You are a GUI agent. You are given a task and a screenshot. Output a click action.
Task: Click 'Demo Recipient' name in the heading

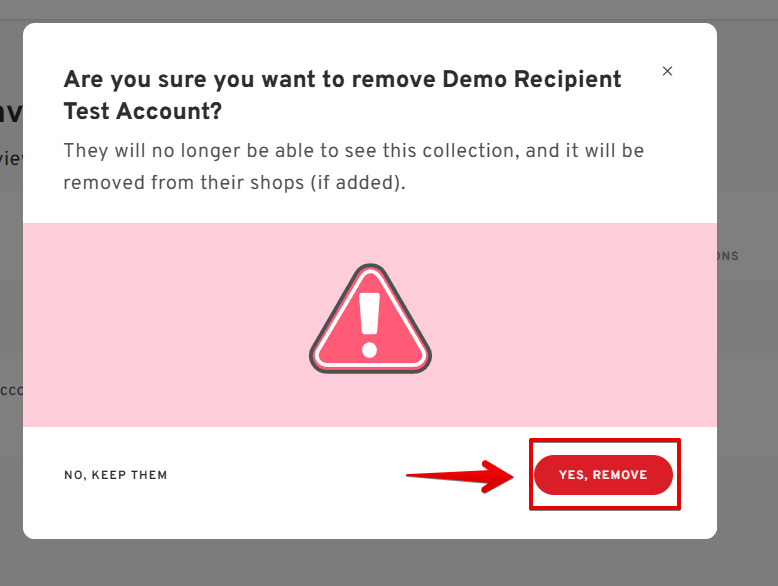[532, 79]
